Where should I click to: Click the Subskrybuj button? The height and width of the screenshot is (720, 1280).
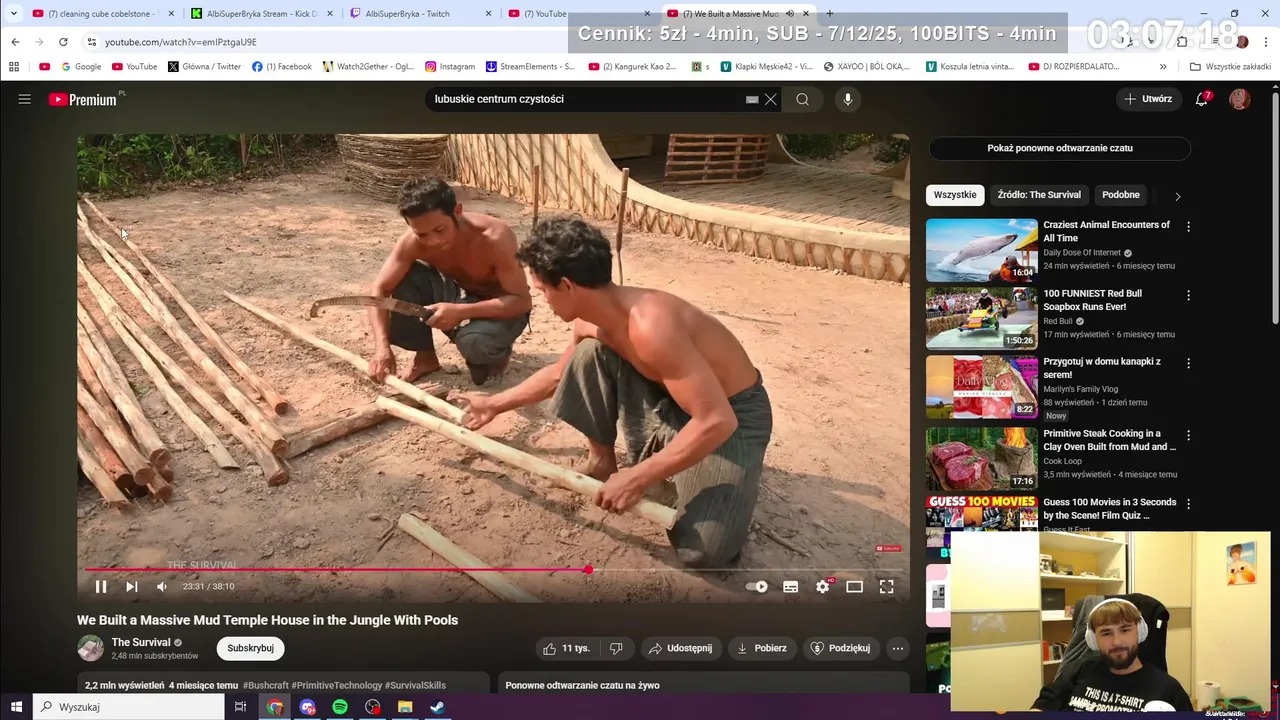point(250,648)
